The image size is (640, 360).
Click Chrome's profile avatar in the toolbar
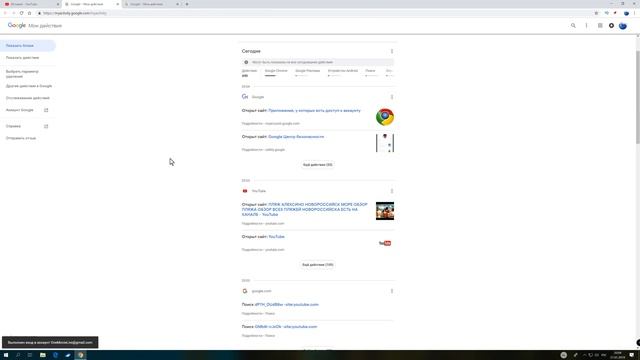[626, 13]
